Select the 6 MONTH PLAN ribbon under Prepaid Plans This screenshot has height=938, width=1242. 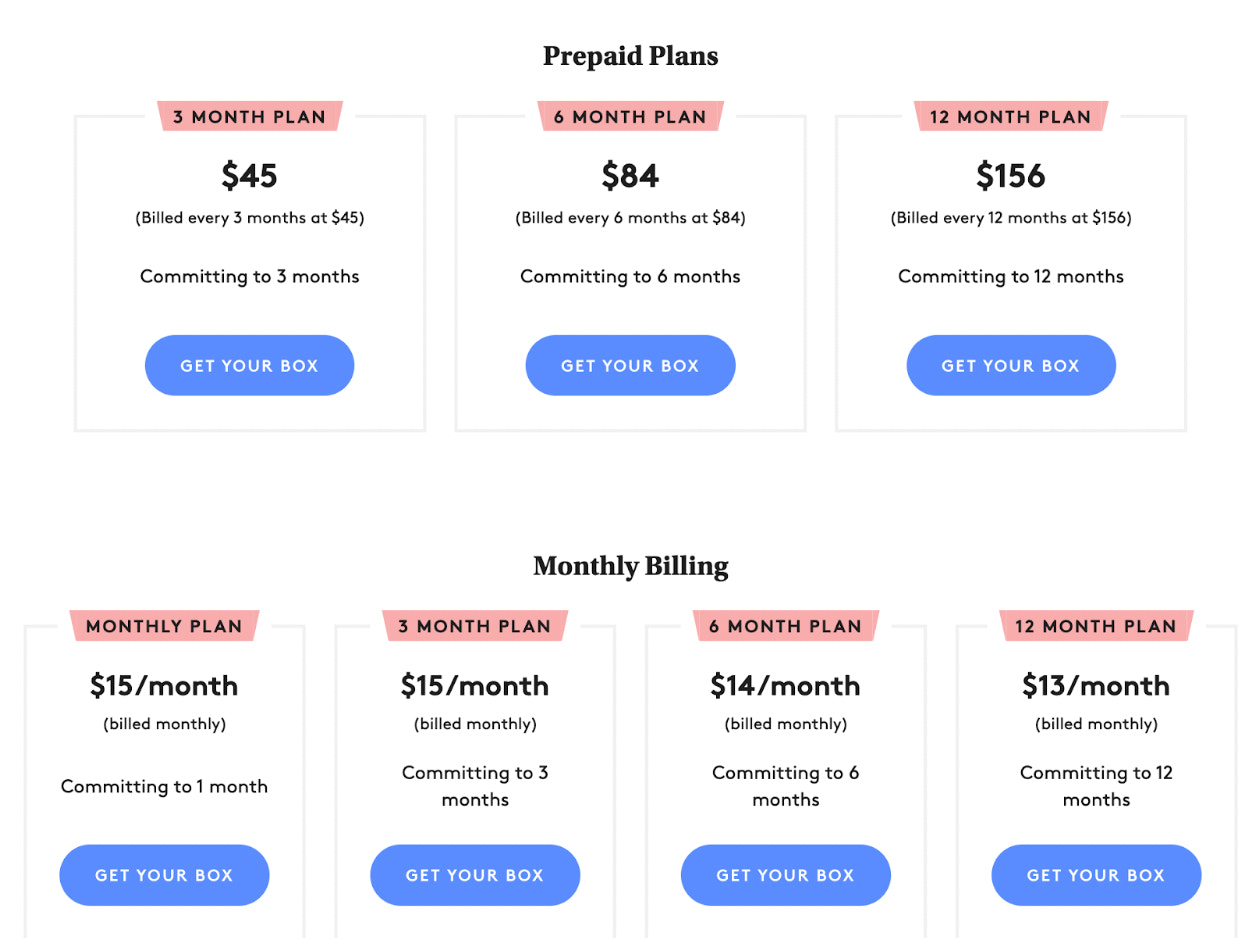pos(630,116)
